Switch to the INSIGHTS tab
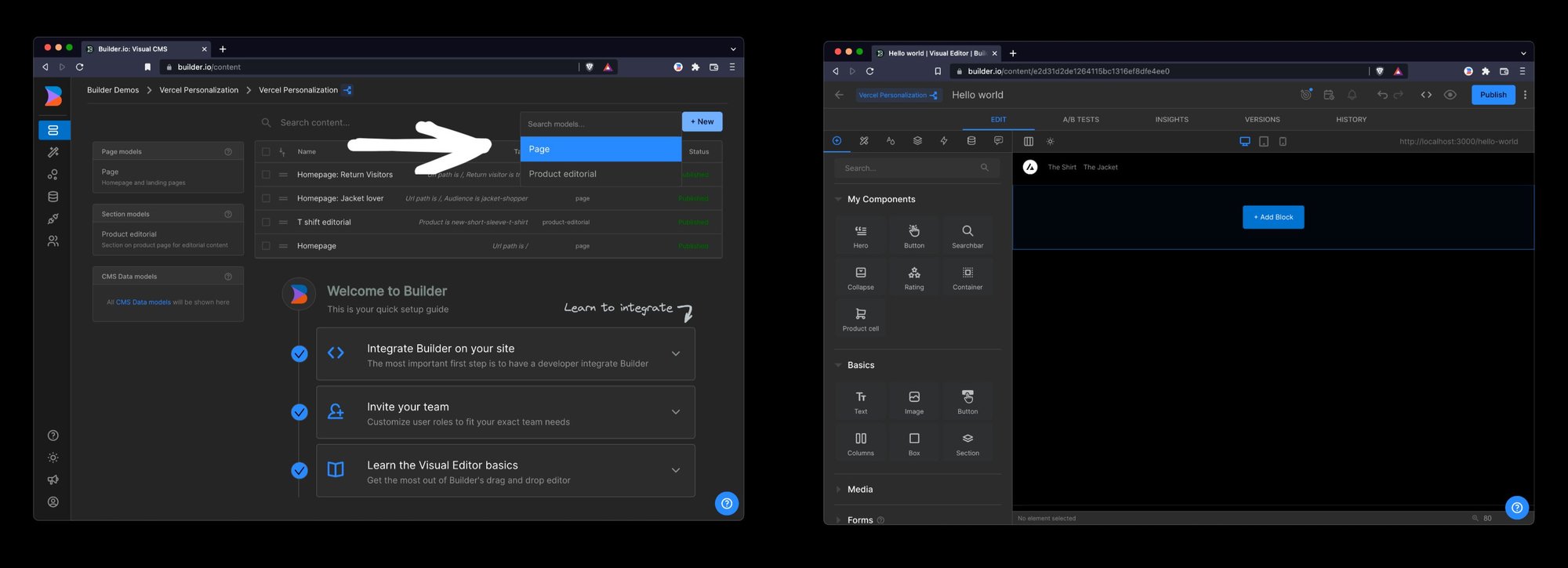 pyautogui.click(x=1171, y=120)
